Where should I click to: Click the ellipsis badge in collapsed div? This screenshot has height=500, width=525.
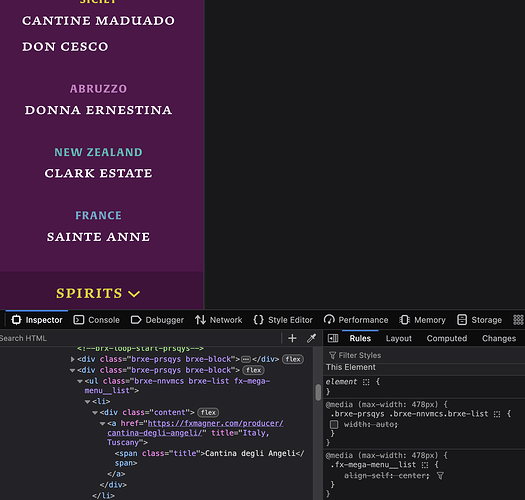click(246, 359)
